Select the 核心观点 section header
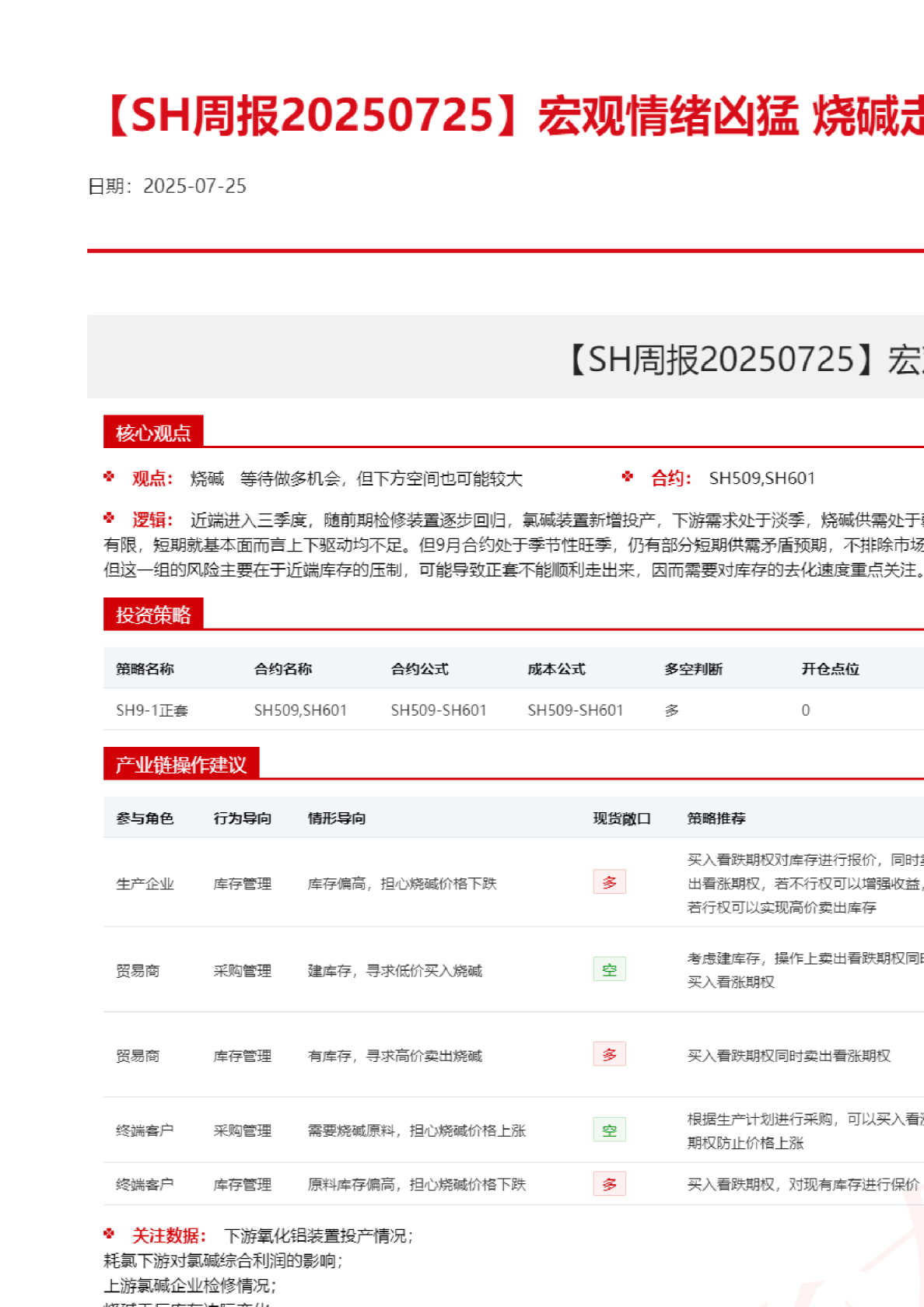 click(153, 433)
